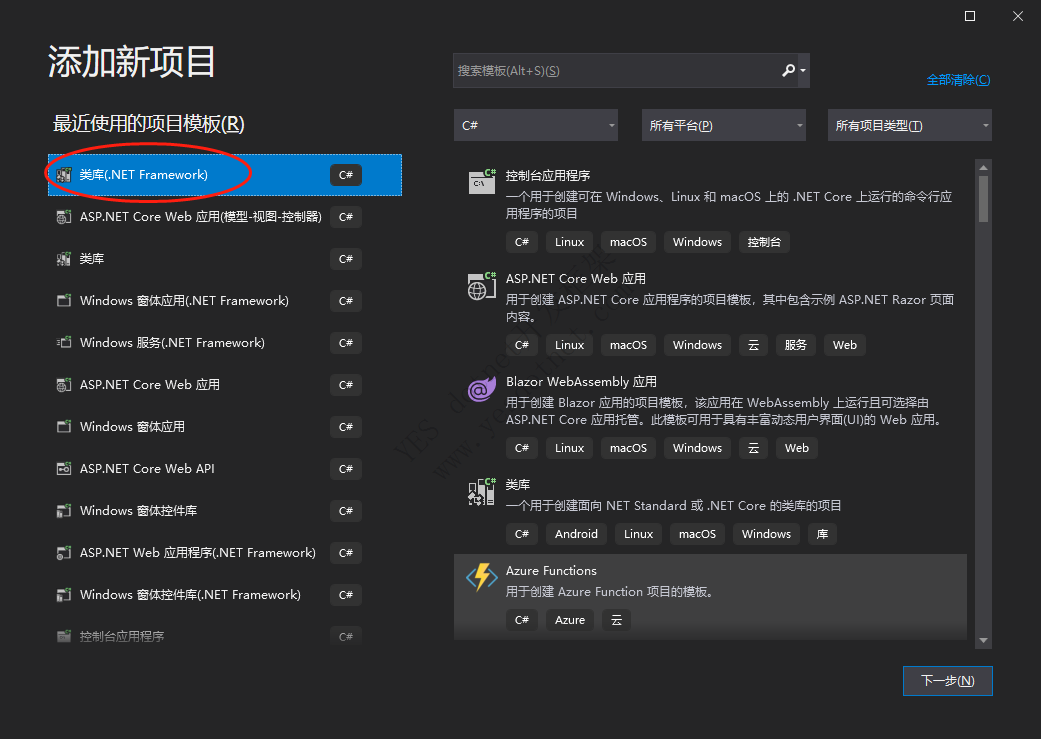Select Blazor WebAssembly 应用 template title
Image resolution: width=1041 pixels, height=739 pixels.
581,381
